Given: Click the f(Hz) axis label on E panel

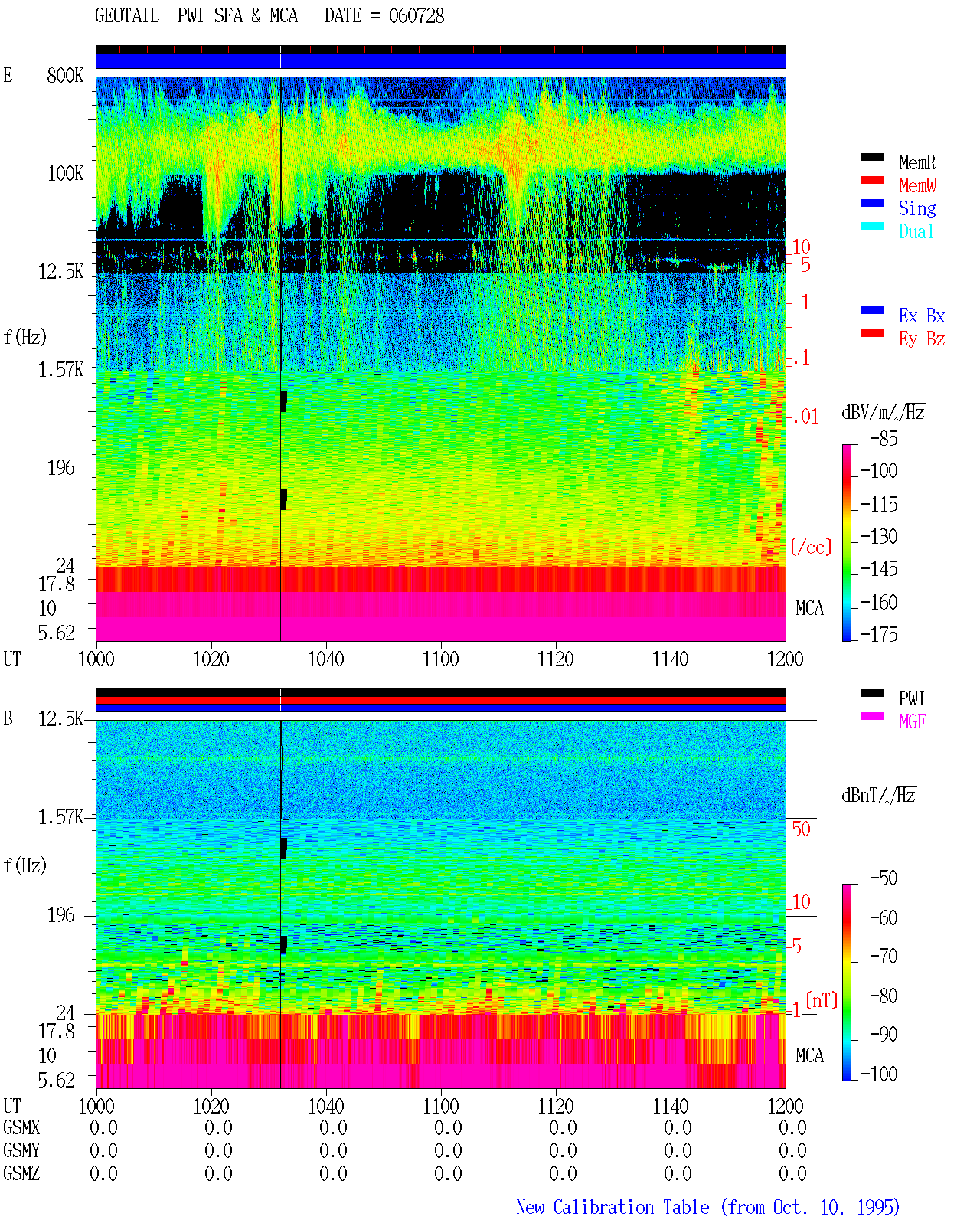Looking at the screenshot, I should 25,337.
